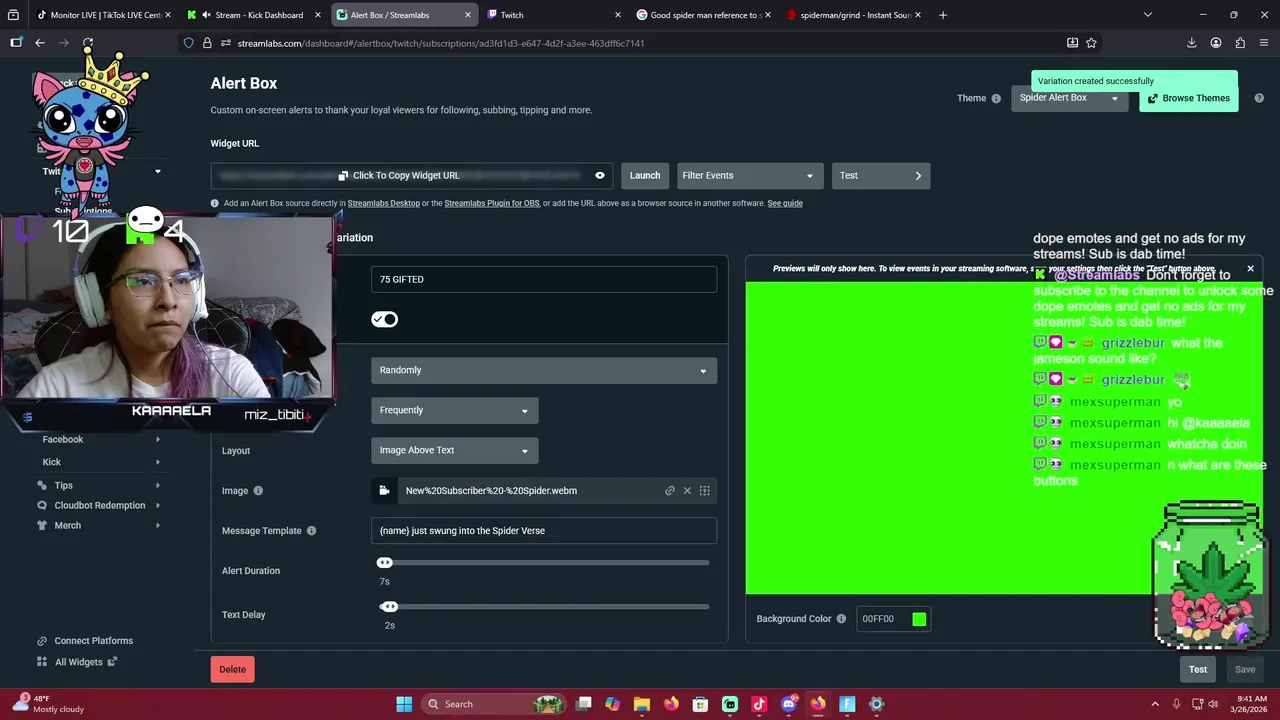Click bottom Test button
The height and width of the screenshot is (720, 1280).
point(1198,669)
